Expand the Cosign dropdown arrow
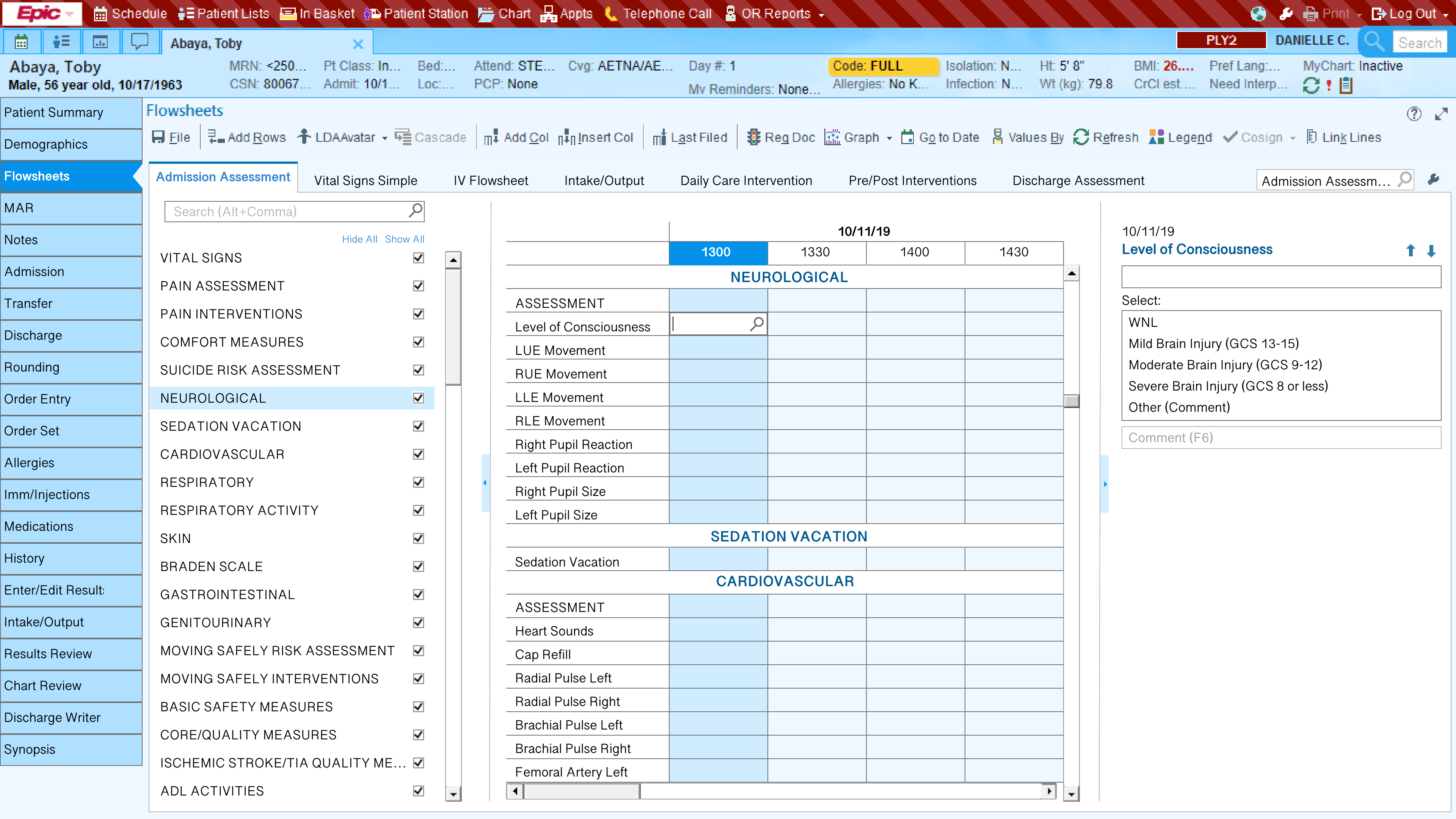1456x819 pixels. click(1293, 138)
